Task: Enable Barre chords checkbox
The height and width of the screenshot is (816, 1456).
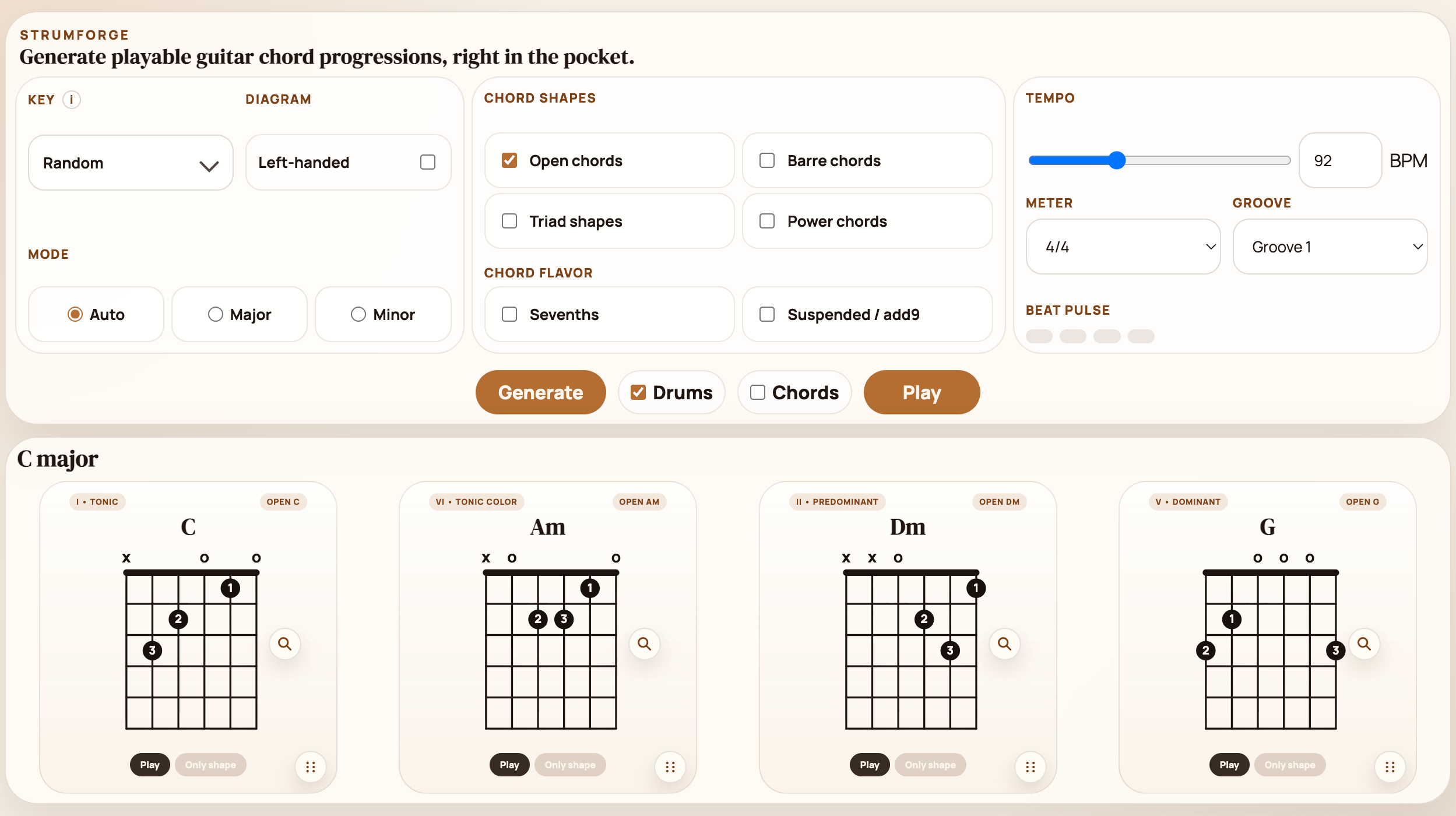Action: (x=767, y=161)
